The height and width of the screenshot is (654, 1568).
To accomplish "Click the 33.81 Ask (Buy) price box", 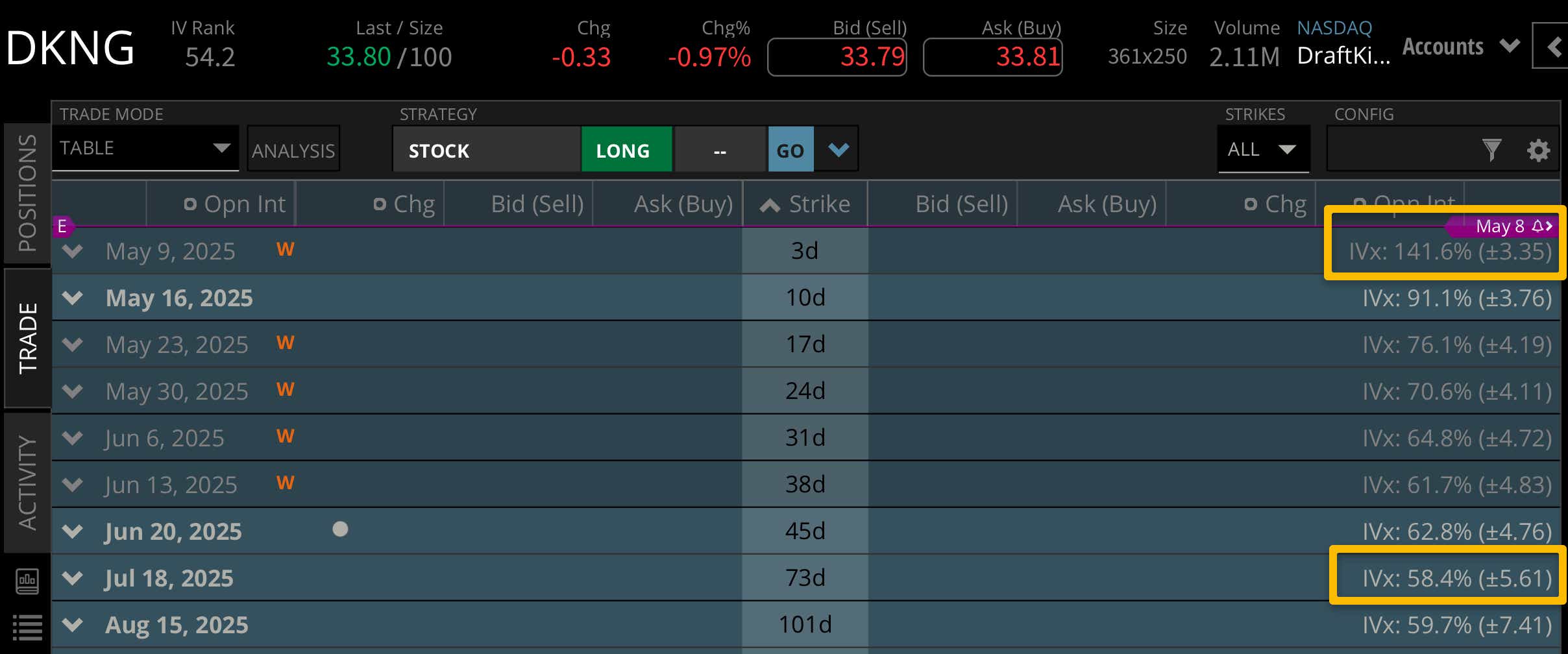I will (992, 57).
